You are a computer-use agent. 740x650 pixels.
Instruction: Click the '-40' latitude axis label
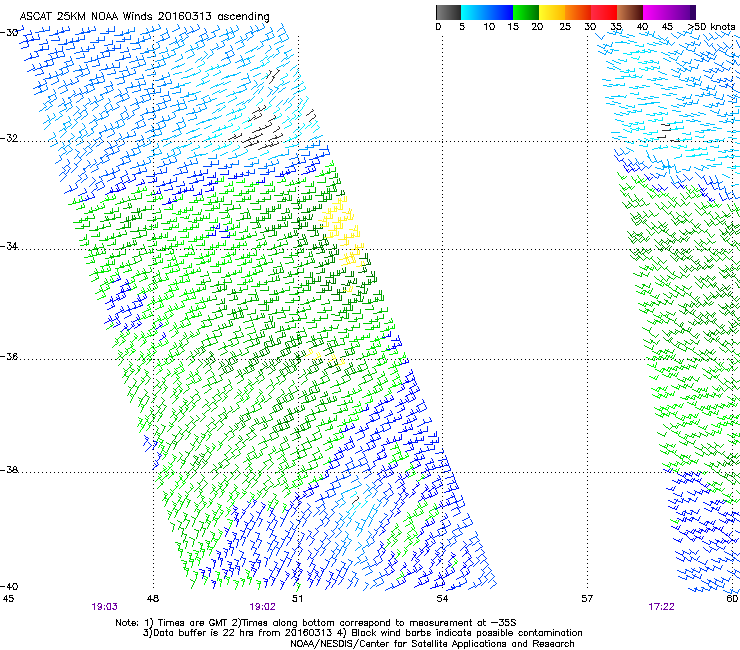click(9, 586)
